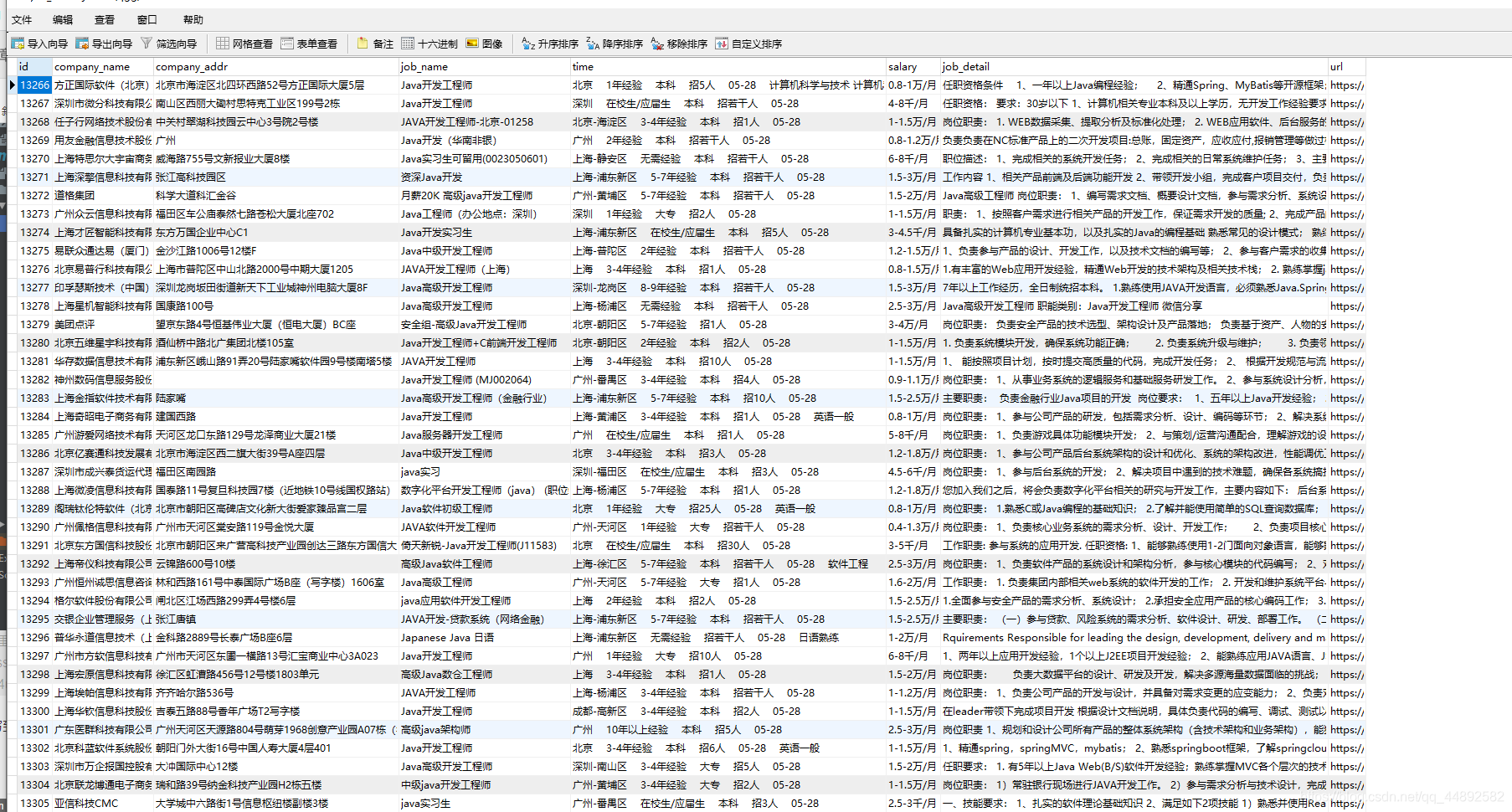Screen dimensions: 1512x812
Task: Click address cell 张江高科技园区
Action: pos(275,177)
